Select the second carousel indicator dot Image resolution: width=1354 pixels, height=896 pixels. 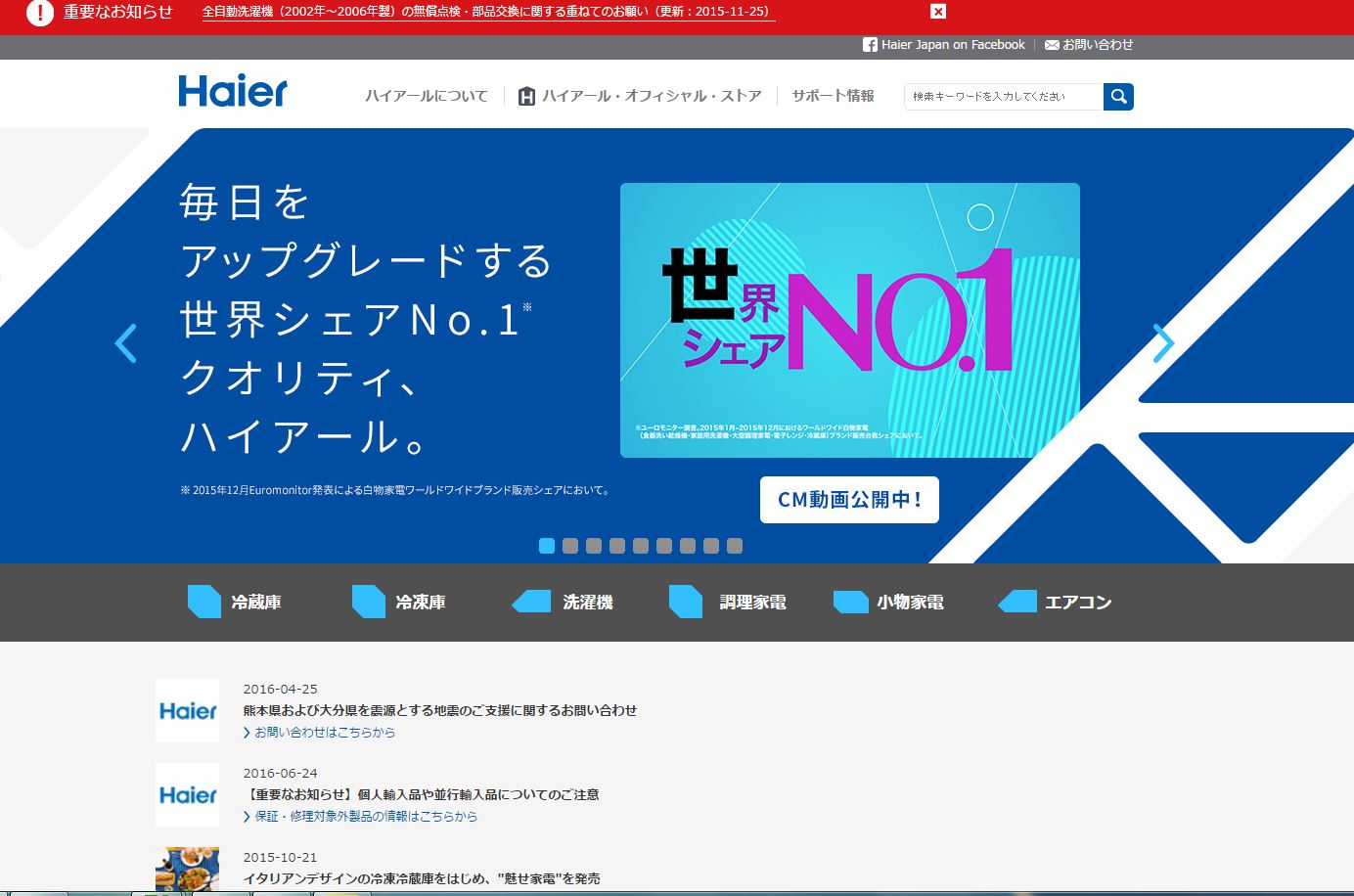tap(570, 546)
